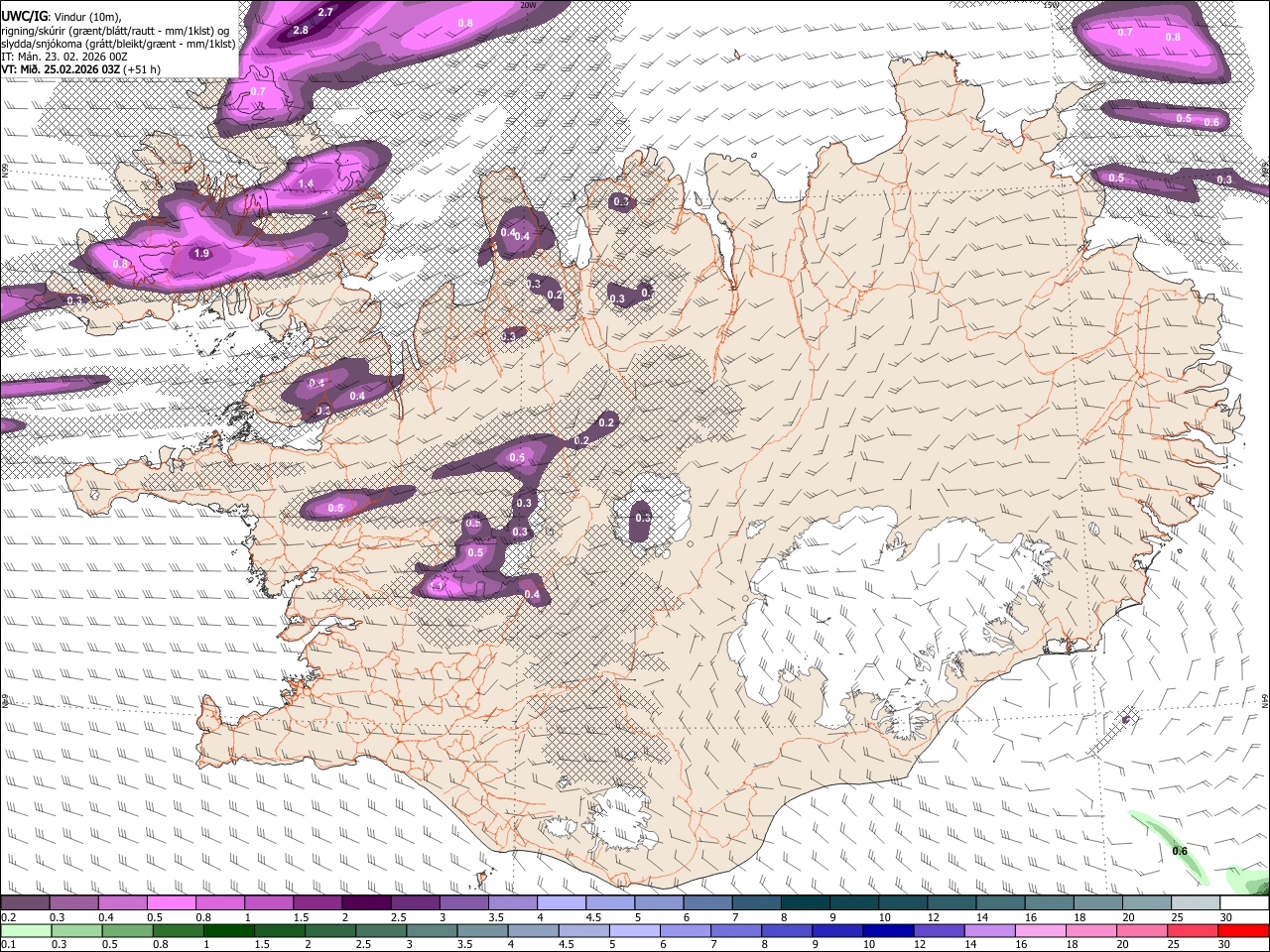Click the darkest purple swatch labeled 2 in upper legend

pyautogui.click(x=365, y=903)
